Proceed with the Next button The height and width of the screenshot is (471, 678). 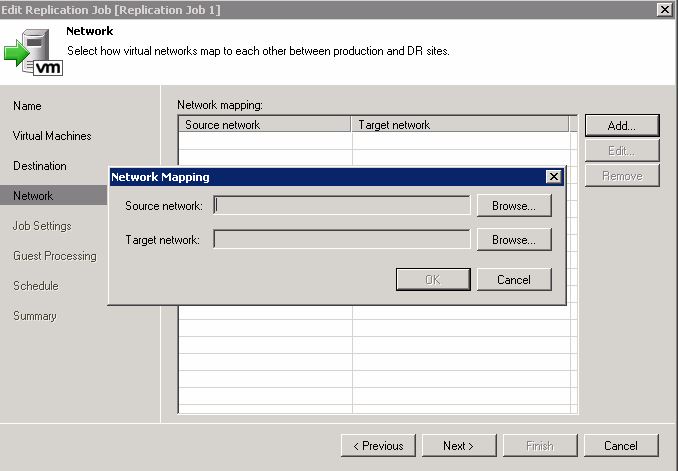click(459, 445)
